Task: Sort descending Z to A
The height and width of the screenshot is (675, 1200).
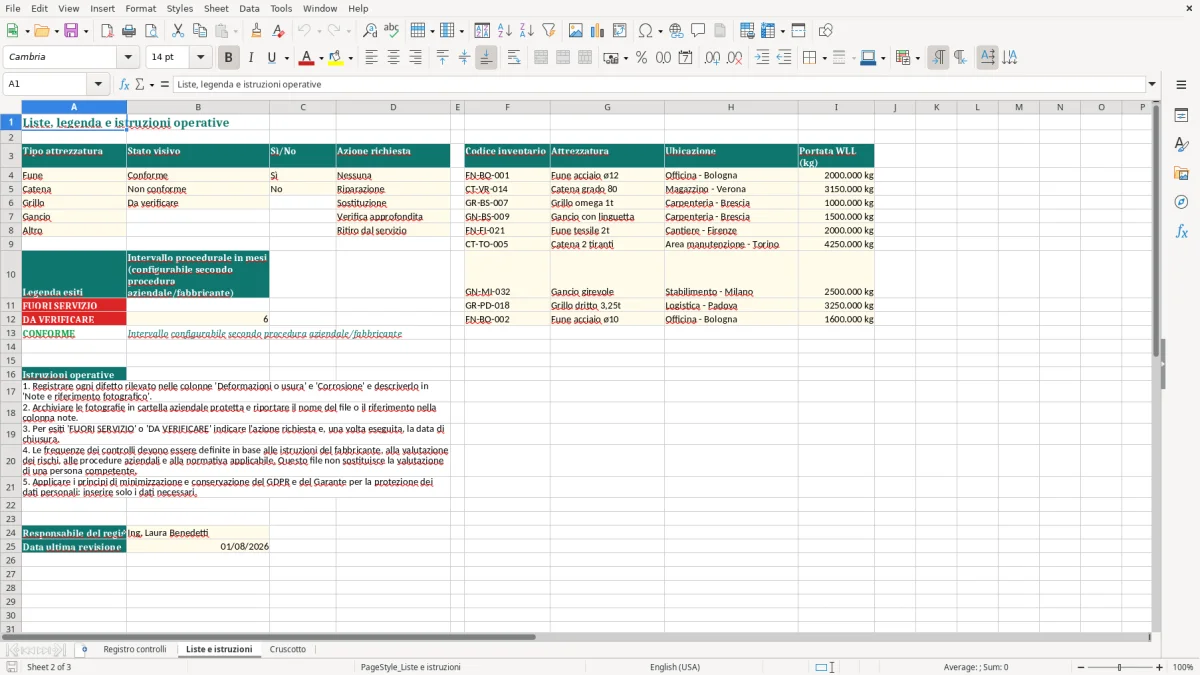Action: [x=527, y=31]
